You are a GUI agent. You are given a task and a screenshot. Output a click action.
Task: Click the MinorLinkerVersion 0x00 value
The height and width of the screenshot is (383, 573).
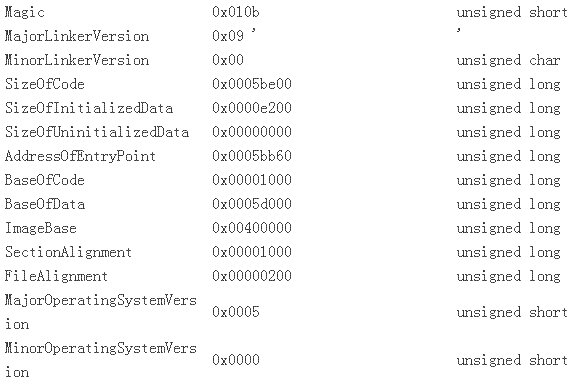[228, 60]
